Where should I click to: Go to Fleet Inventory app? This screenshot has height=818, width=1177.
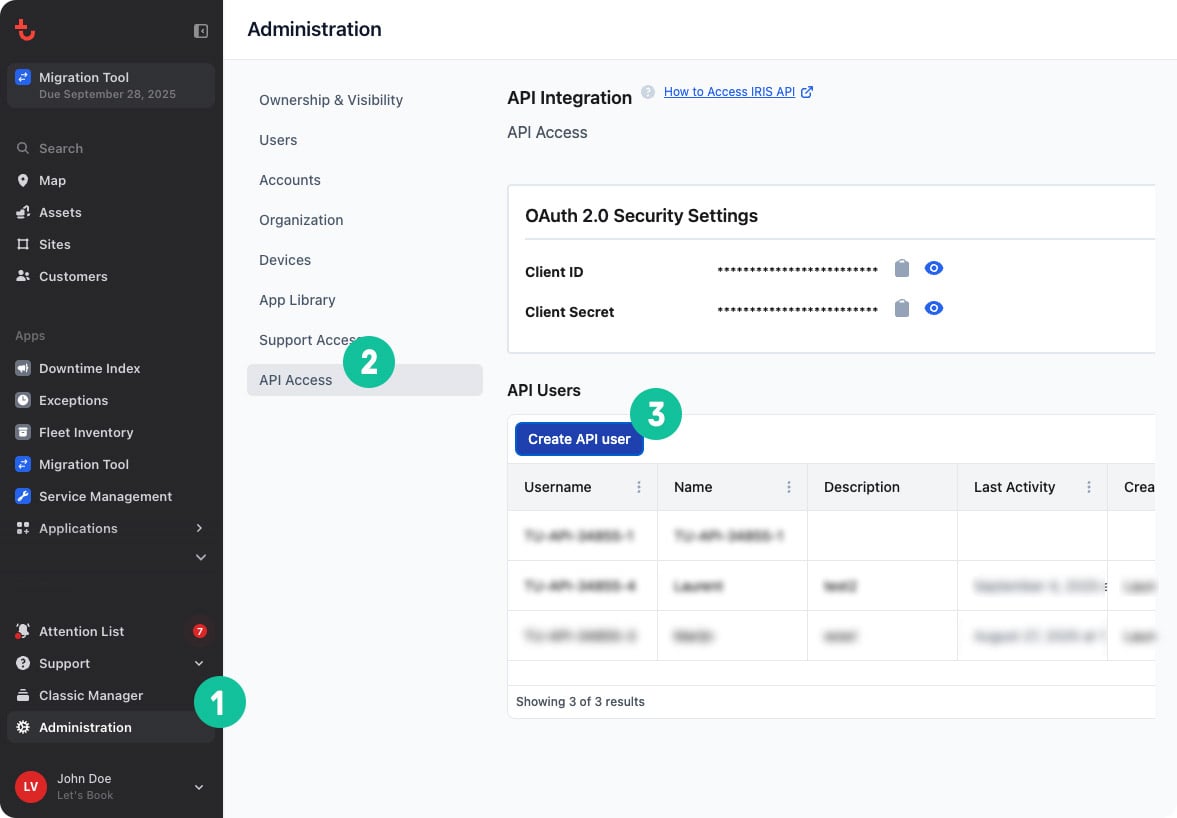pos(85,432)
